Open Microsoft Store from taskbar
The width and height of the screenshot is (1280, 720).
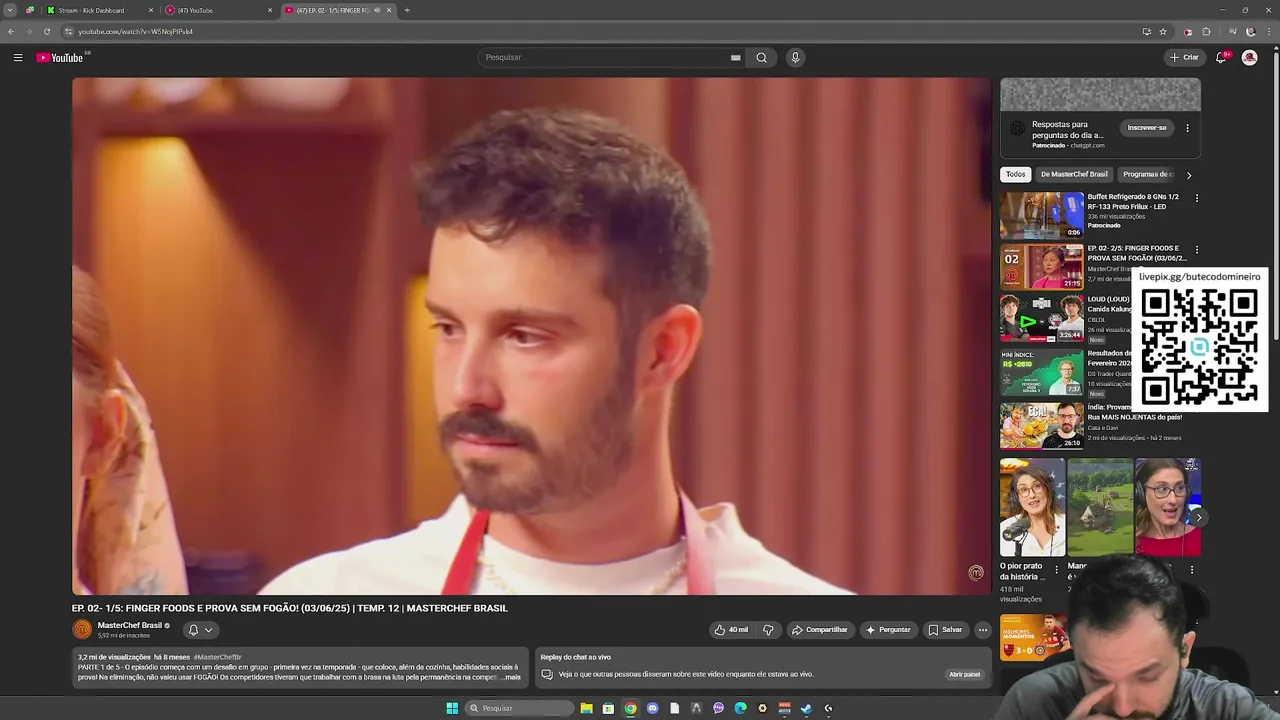click(608, 708)
